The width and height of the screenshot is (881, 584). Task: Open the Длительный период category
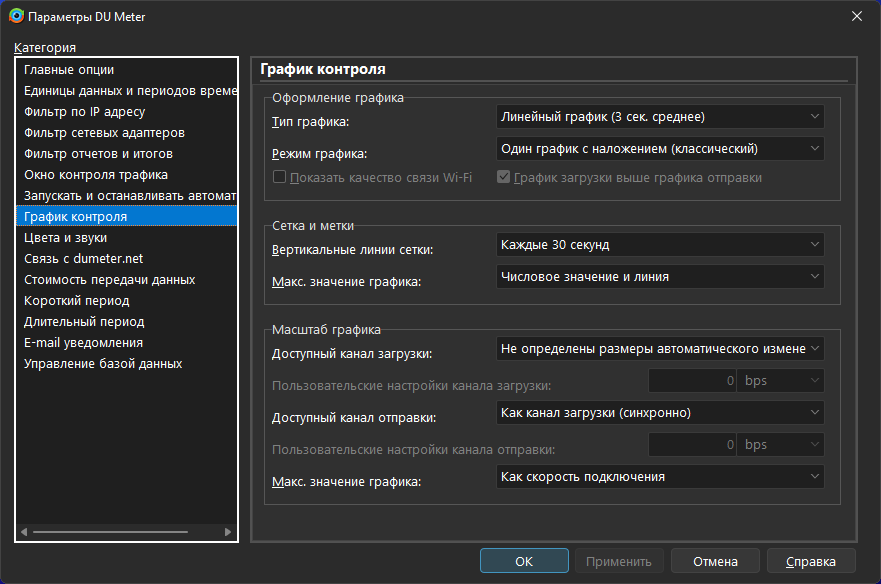[x=126, y=322]
